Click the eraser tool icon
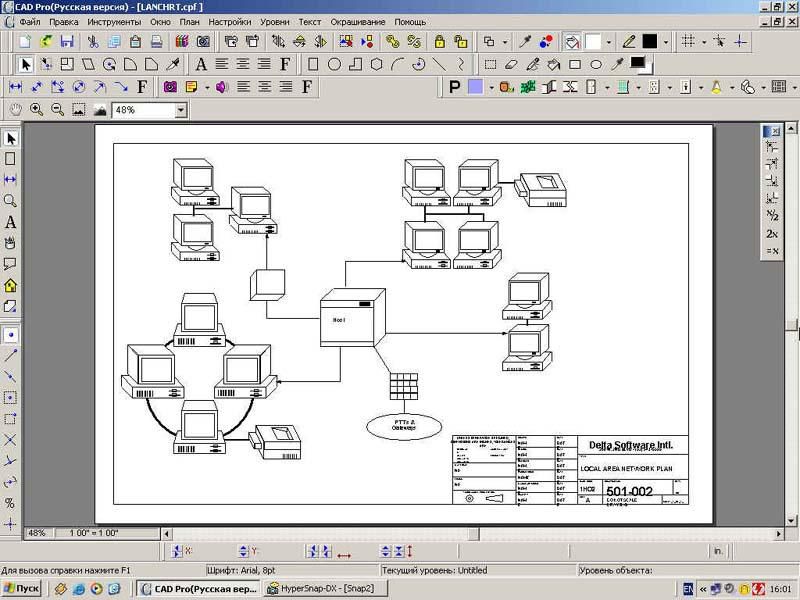This screenshot has height=600, width=800. coord(511,65)
